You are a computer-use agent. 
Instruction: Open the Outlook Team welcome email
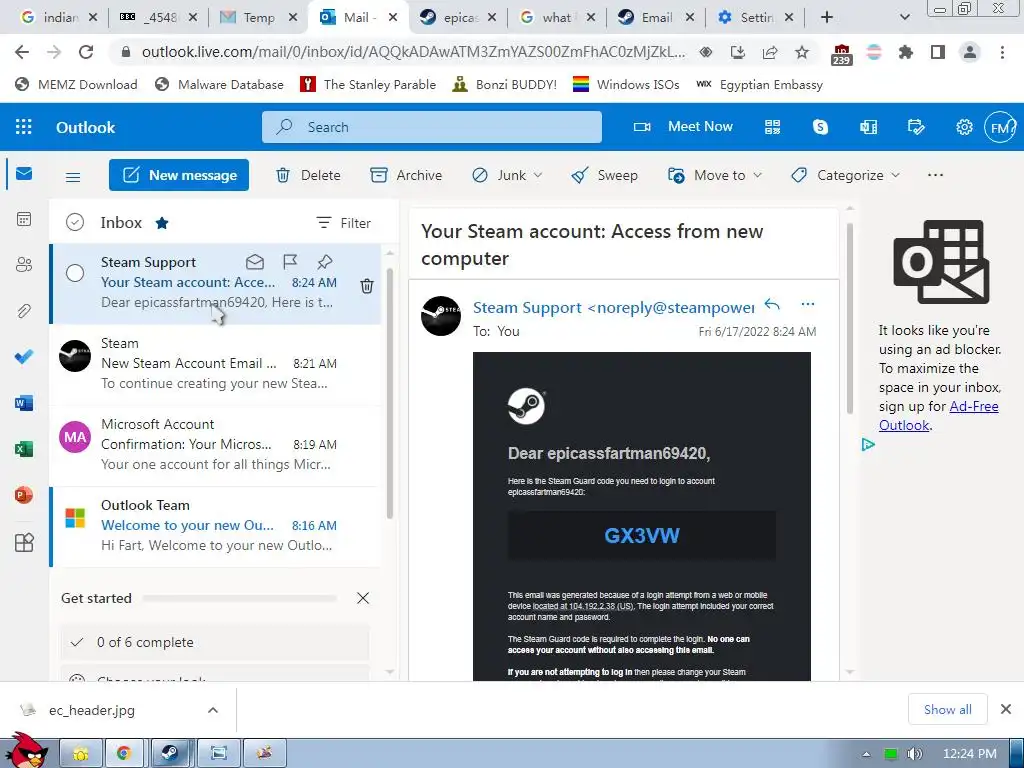point(216,526)
